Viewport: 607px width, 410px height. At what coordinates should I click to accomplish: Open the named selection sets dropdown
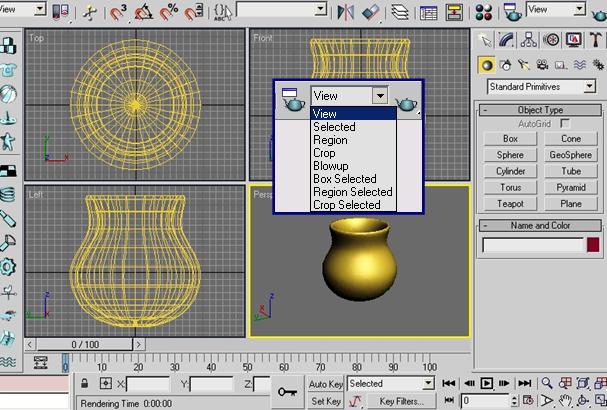pos(280,10)
